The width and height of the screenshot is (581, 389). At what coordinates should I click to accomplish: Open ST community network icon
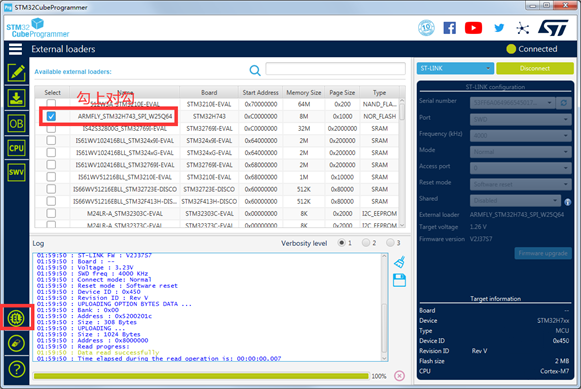[522, 28]
